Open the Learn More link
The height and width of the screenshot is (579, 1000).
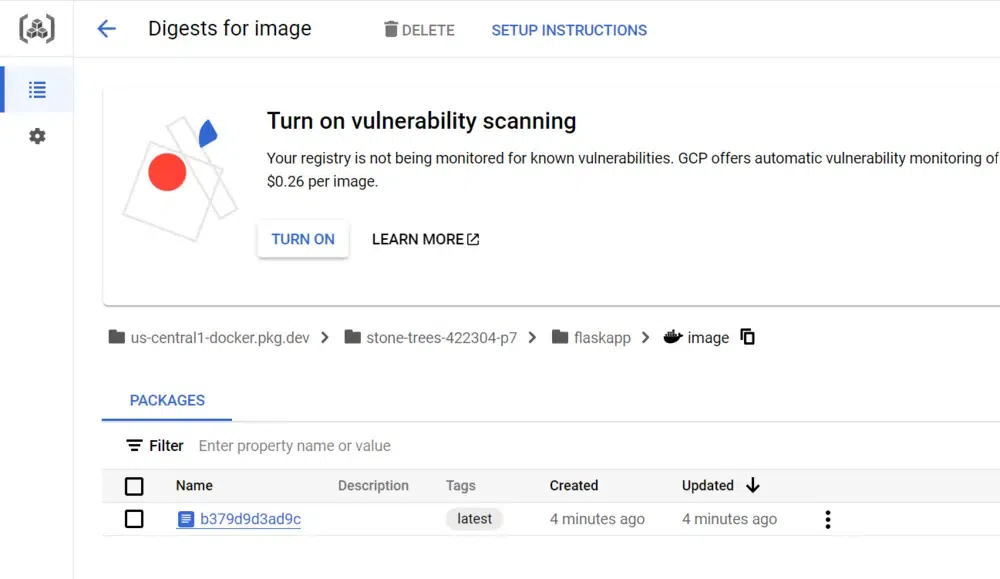coord(425,239)
